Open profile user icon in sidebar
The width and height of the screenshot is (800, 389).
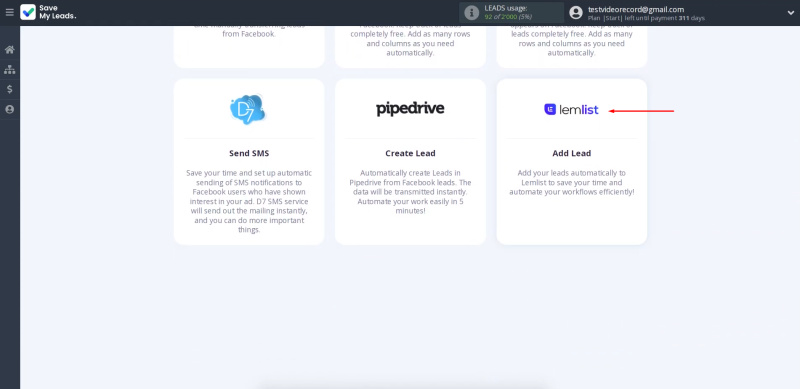(x=10, y=109)
